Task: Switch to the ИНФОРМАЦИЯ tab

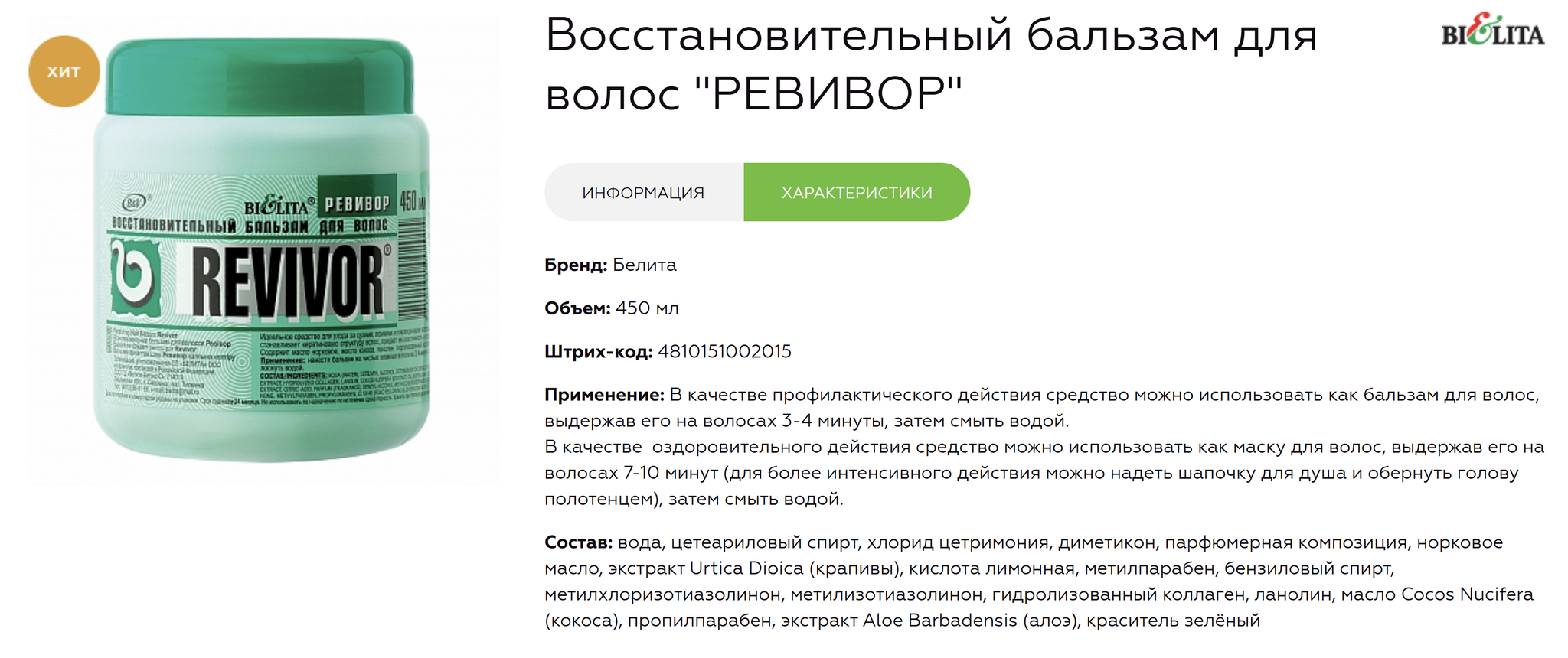Action: click(x=643, y=193)
